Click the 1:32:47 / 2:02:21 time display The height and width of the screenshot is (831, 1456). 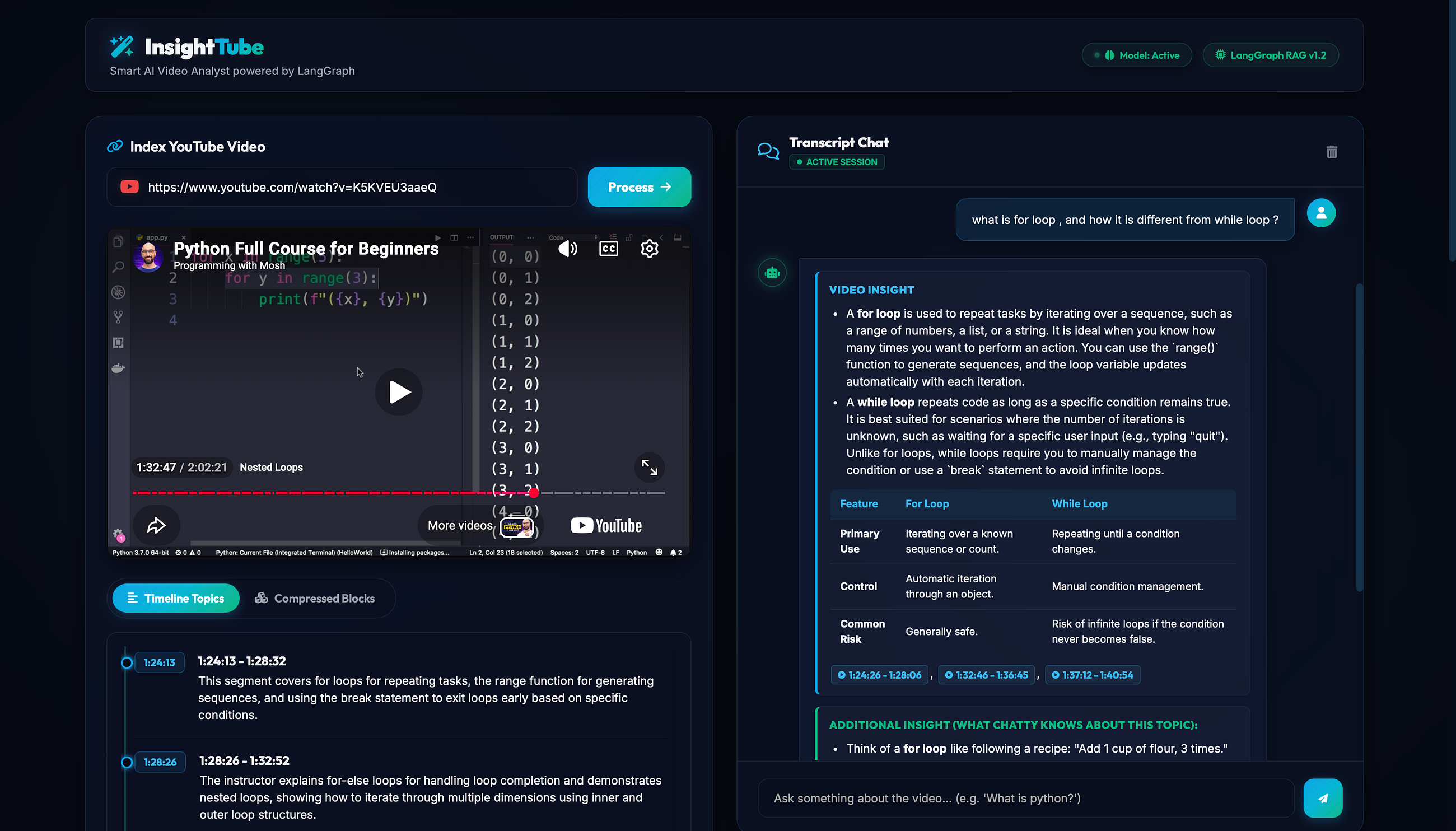181,468
